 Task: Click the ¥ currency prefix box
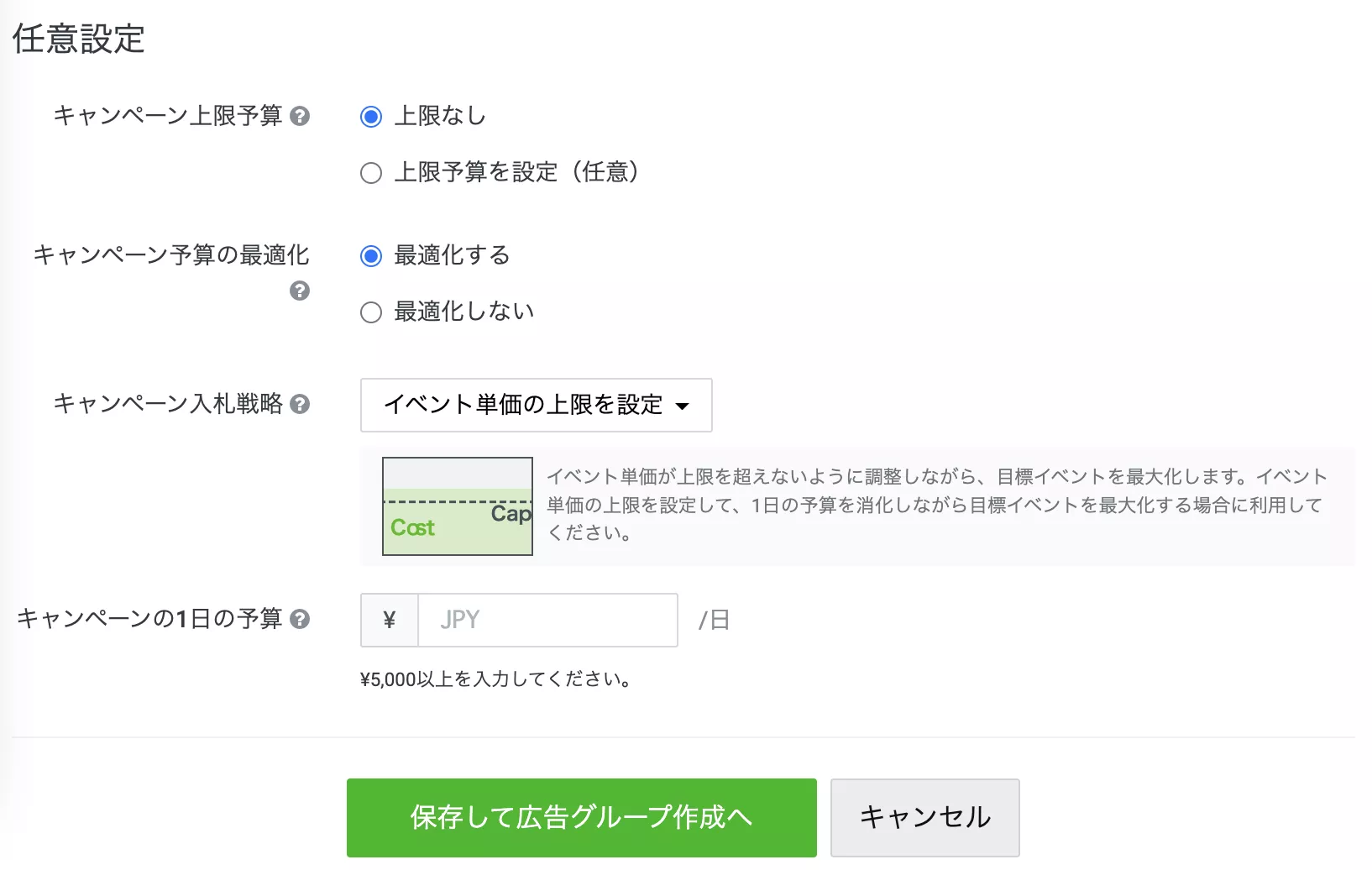(389, 620)
